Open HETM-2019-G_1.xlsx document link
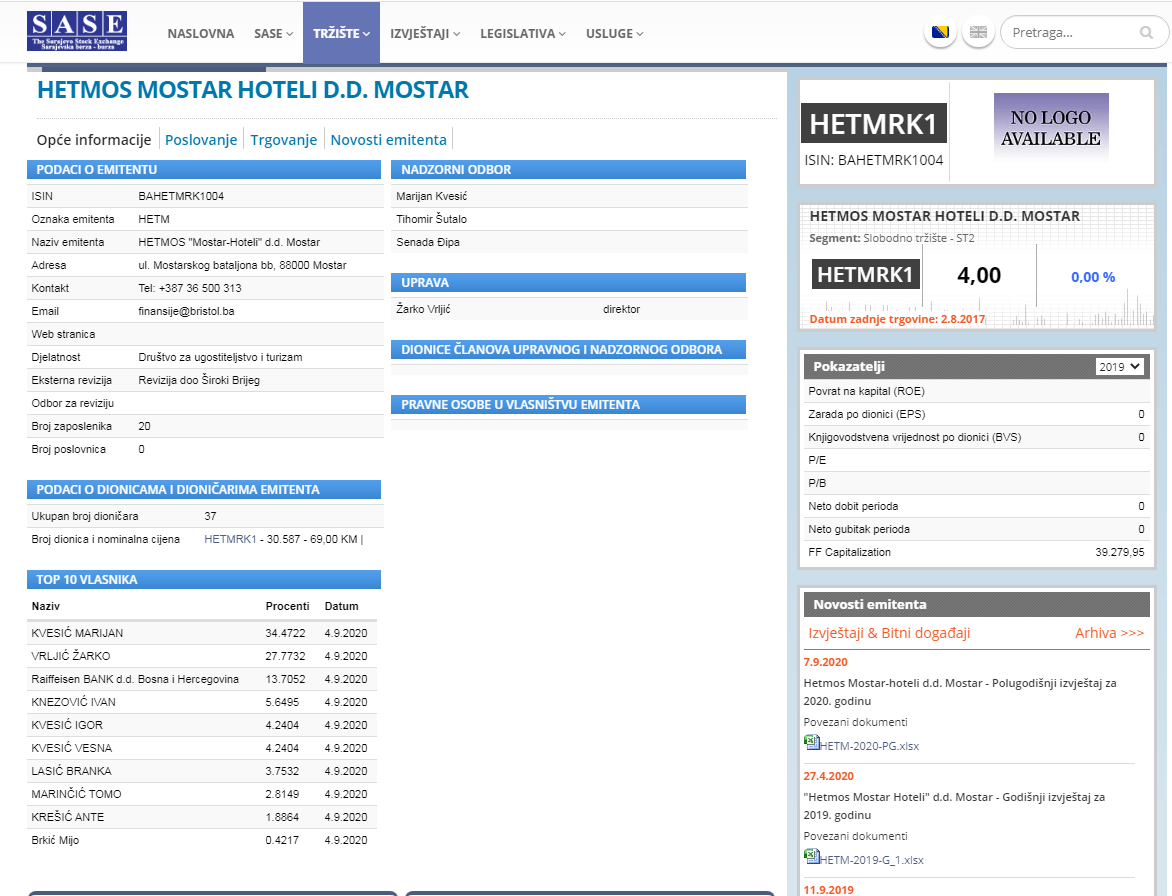The image size is (1172, 896). (872, 860)
